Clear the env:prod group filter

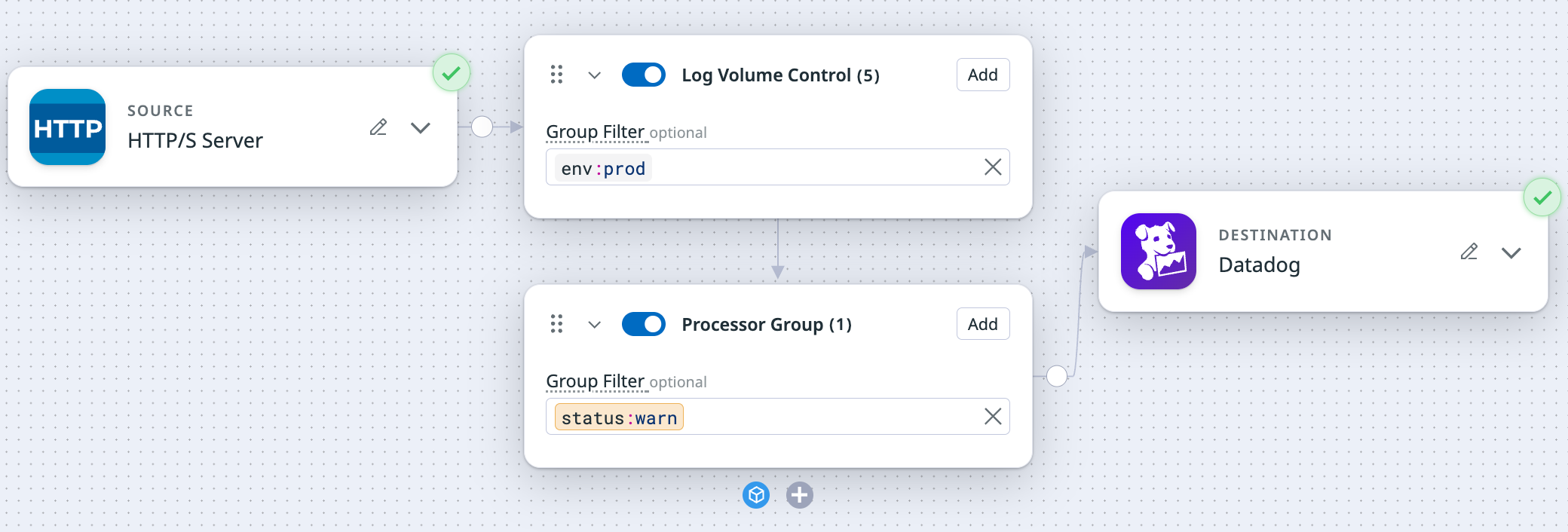(993, 167)
